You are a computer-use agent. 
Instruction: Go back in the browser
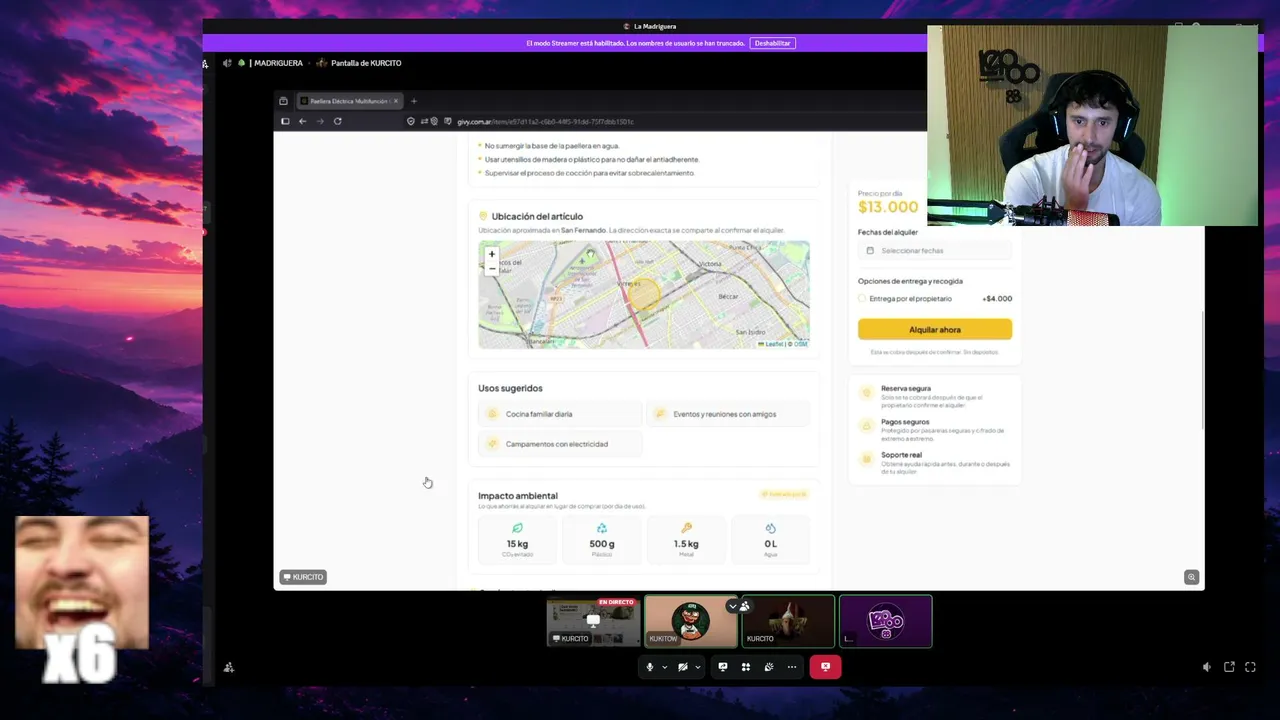click(303, 121)
